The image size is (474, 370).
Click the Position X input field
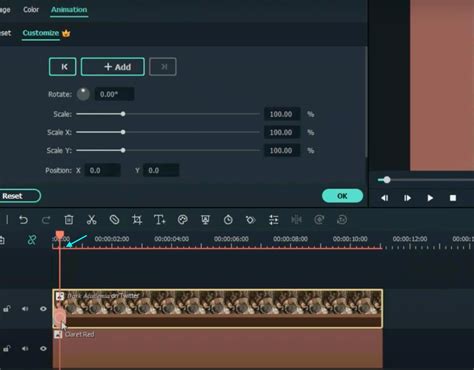[102, 170]
